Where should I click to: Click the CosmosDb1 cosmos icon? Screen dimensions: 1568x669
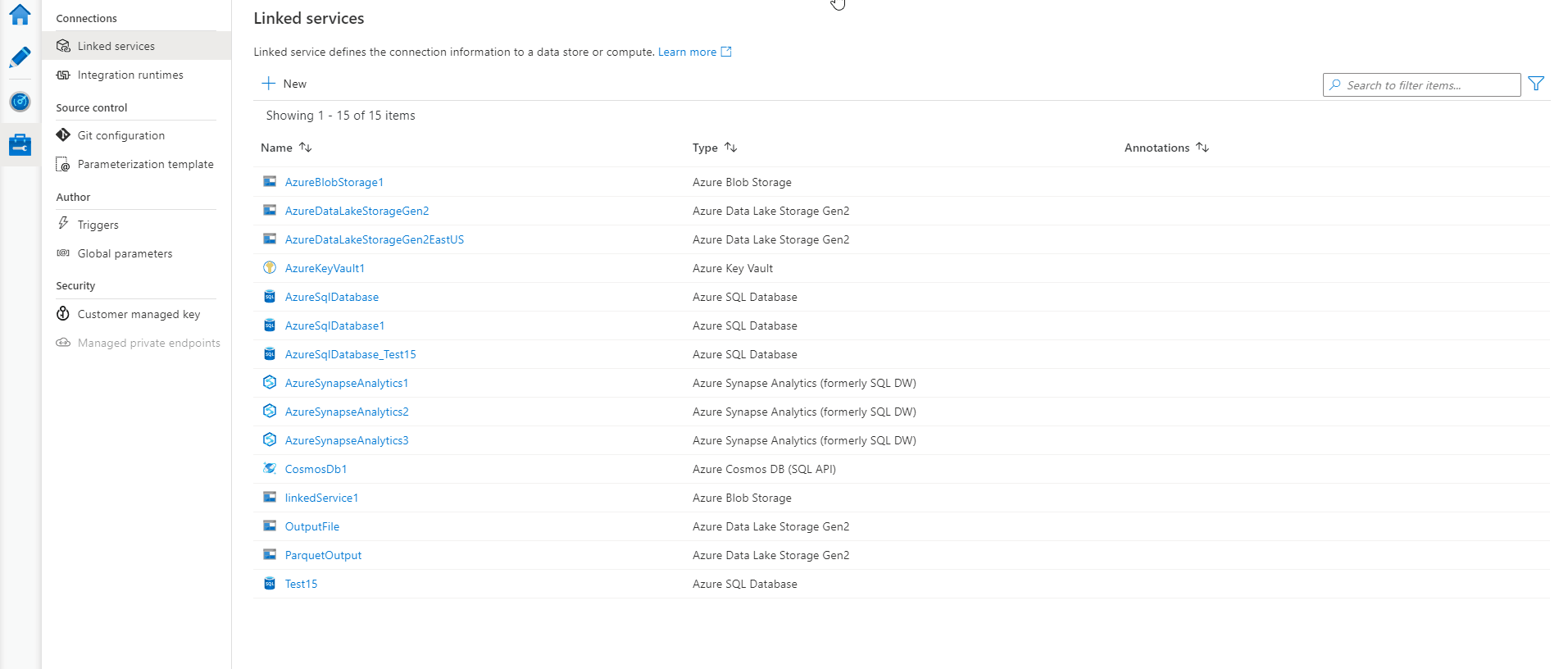[270, 468]
